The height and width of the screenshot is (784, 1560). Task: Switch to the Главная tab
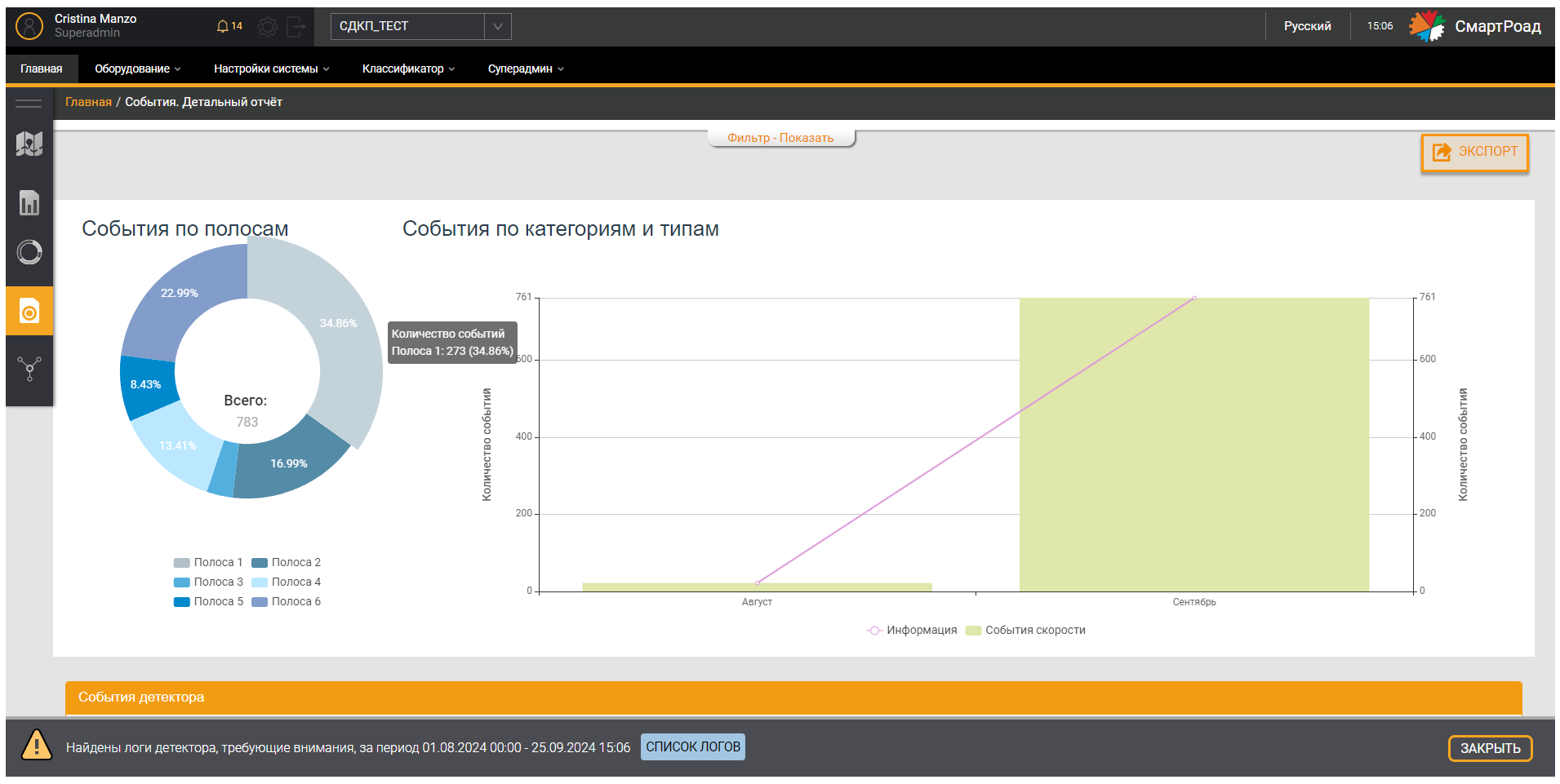pyautogui.click(x=42, y=69)
